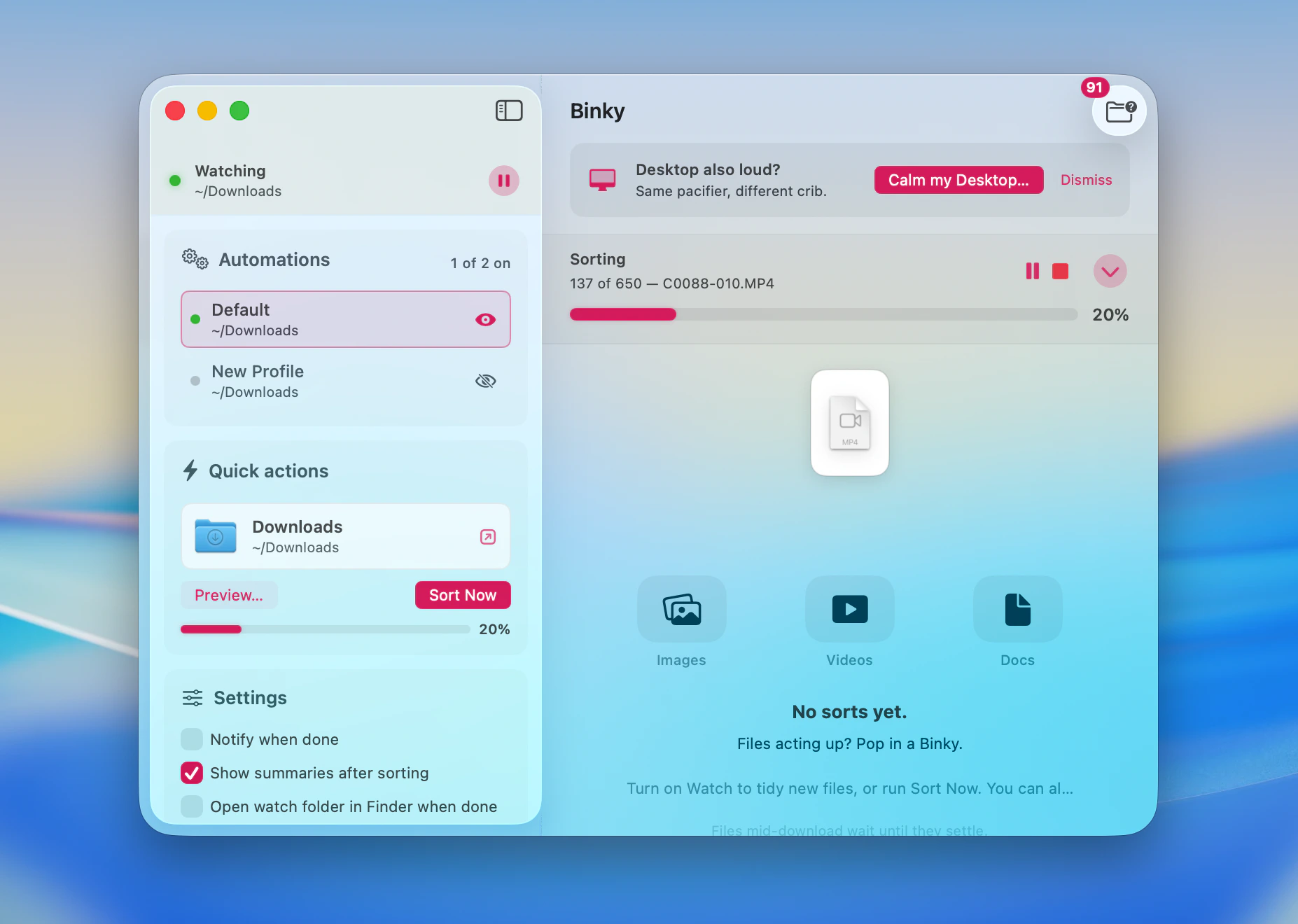Image resolution: width=1298 pixels, height=924 pixels.
Task: Select the Videos category icon
Action: pos(849,609)
